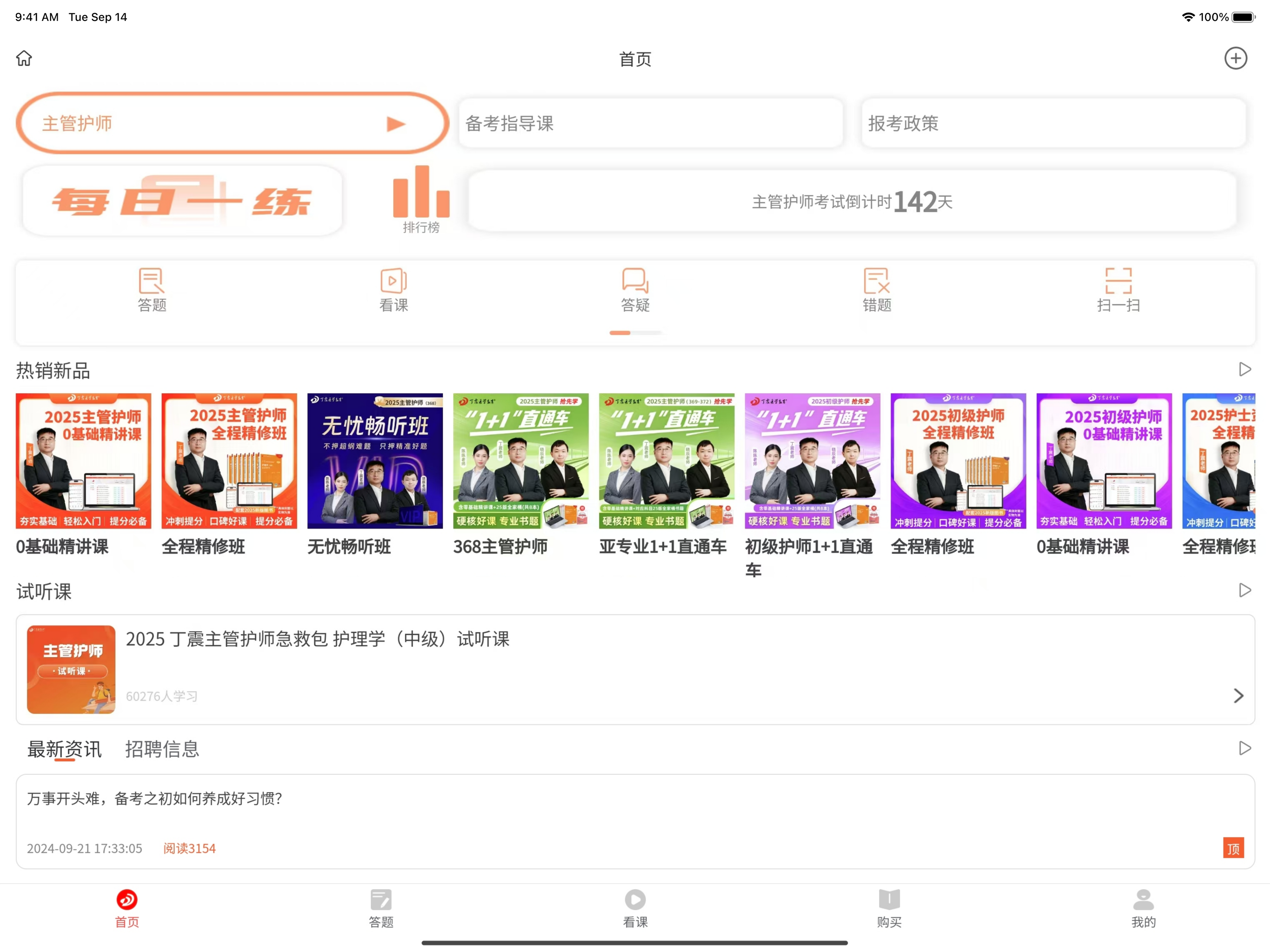Open 答疑 Q&A icon
1270x952 pixels.
coord(635,290)
